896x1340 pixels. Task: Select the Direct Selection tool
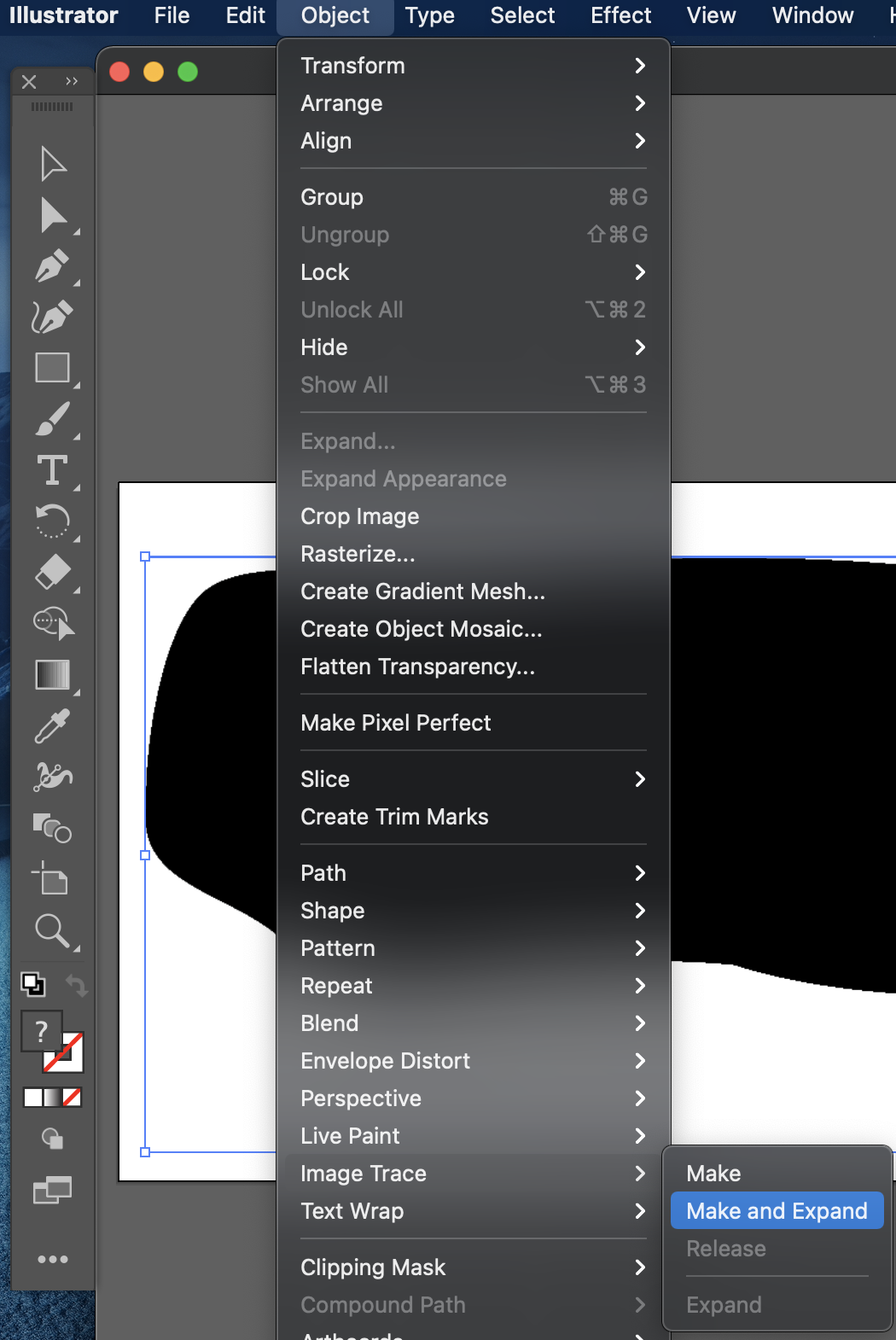tap(52, 216)
